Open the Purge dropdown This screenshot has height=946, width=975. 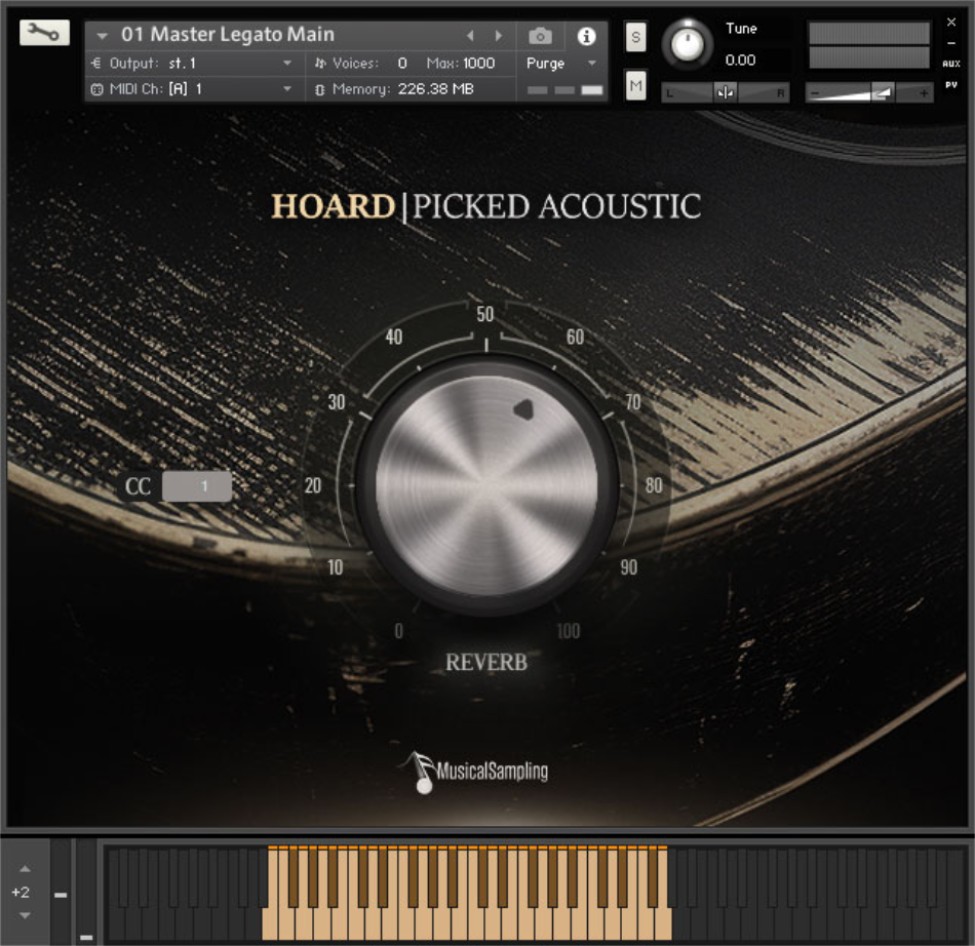[x=556, y=61]
